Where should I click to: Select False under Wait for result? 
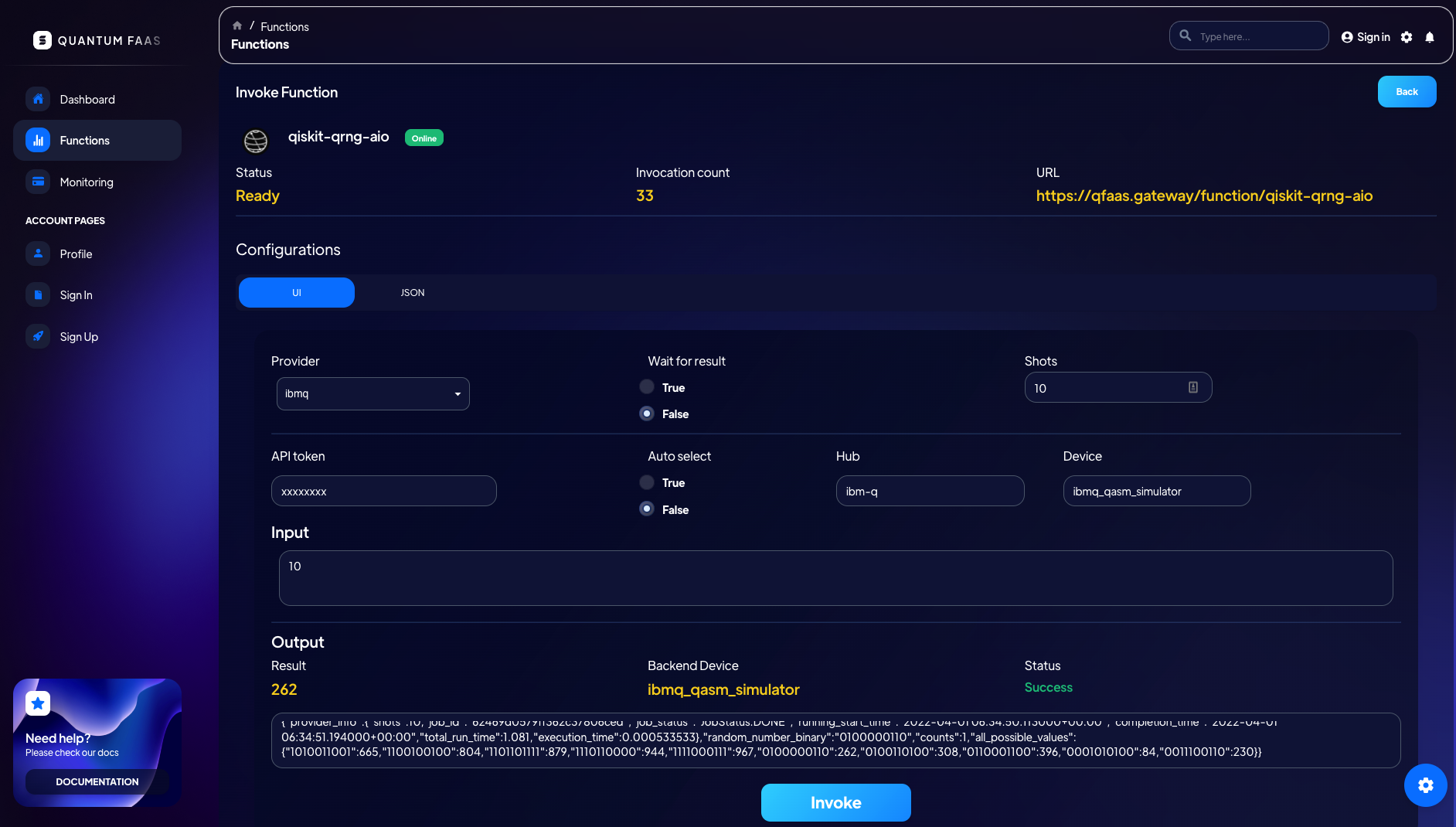click(647, 413)
